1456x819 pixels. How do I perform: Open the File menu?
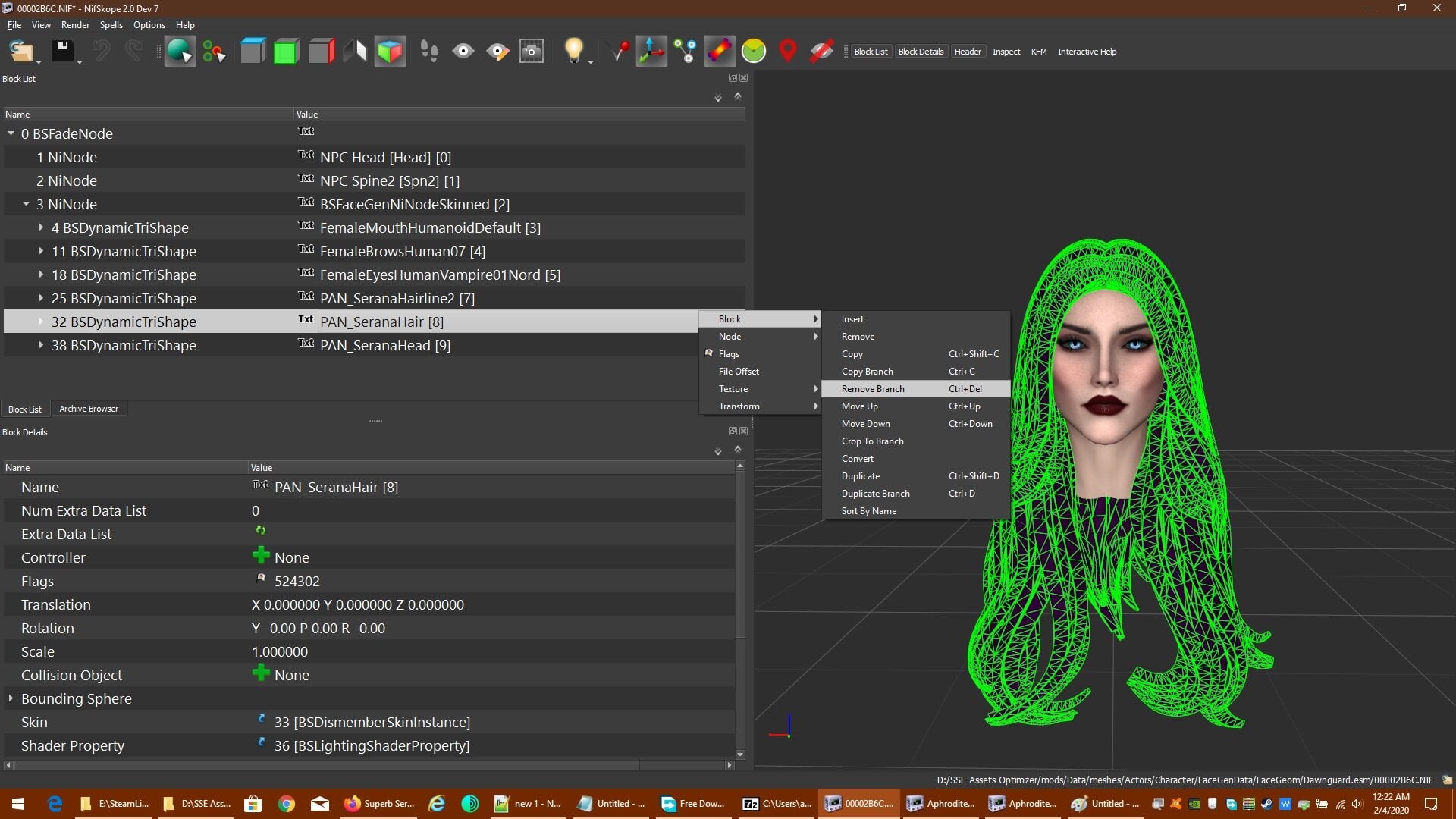click(x=14, y=25)
